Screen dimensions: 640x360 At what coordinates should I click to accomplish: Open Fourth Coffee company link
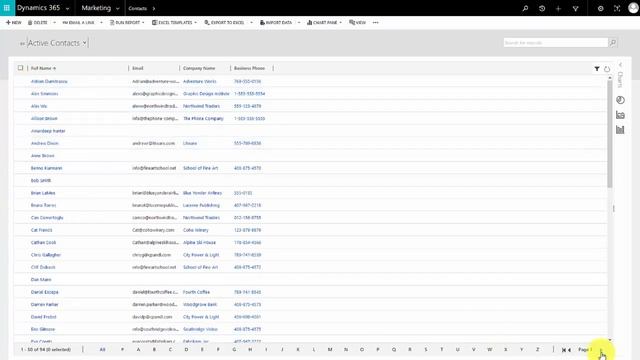[x=196, y=292]
